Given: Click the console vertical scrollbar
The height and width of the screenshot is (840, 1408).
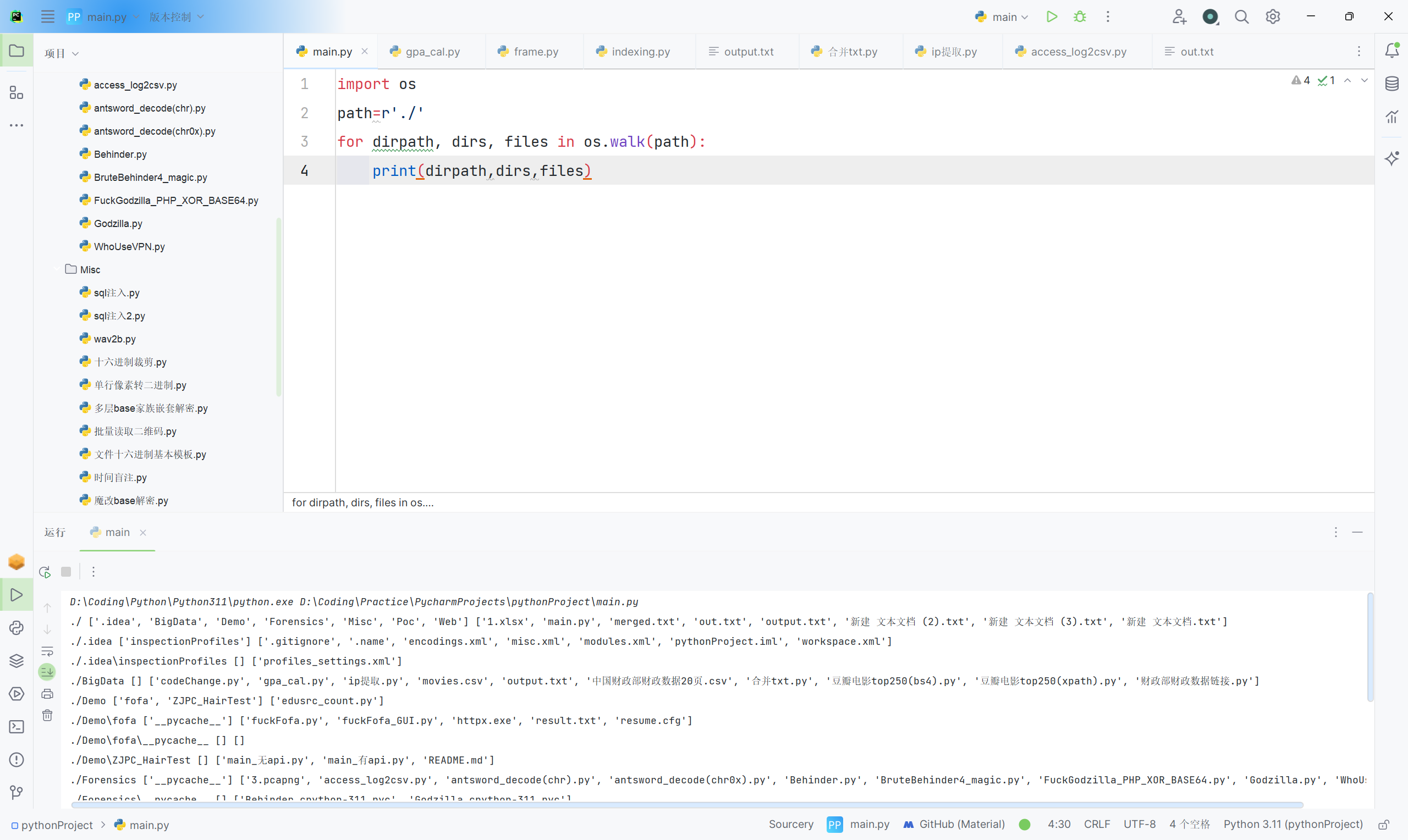Looking at the screenshot, I should pyautogui.click(x=1370, y=647).
